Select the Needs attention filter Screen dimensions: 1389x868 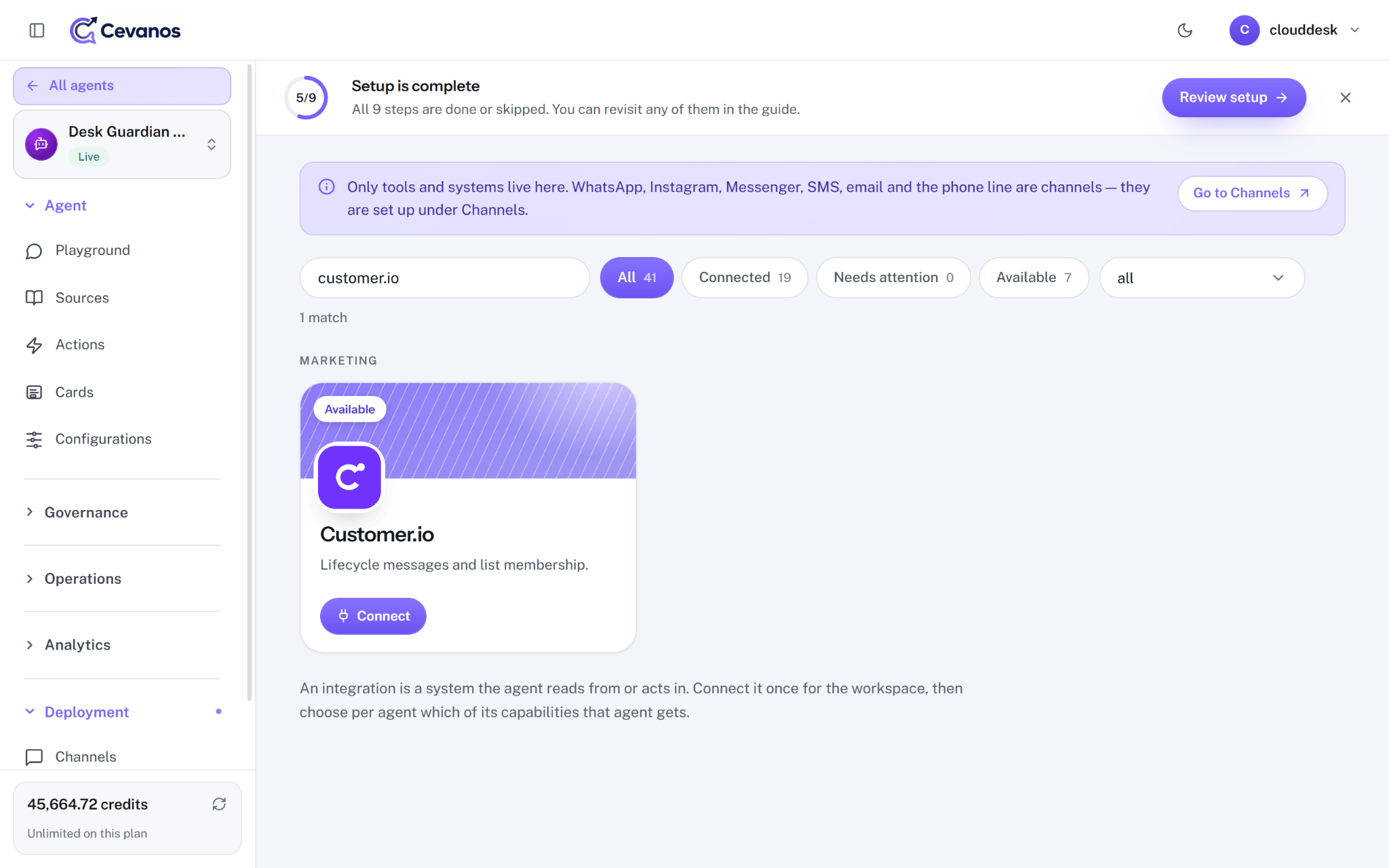(x=893, y=277)
